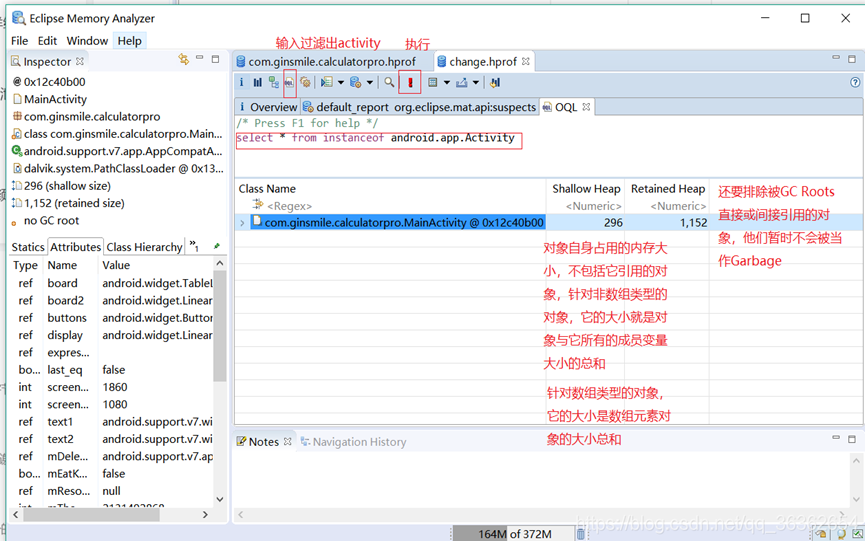Image resolution: width=865 pixels, height=541 pixels.
Task: Open the Dominator Tree toolbar icon
Action: click(x=274, y=82)
